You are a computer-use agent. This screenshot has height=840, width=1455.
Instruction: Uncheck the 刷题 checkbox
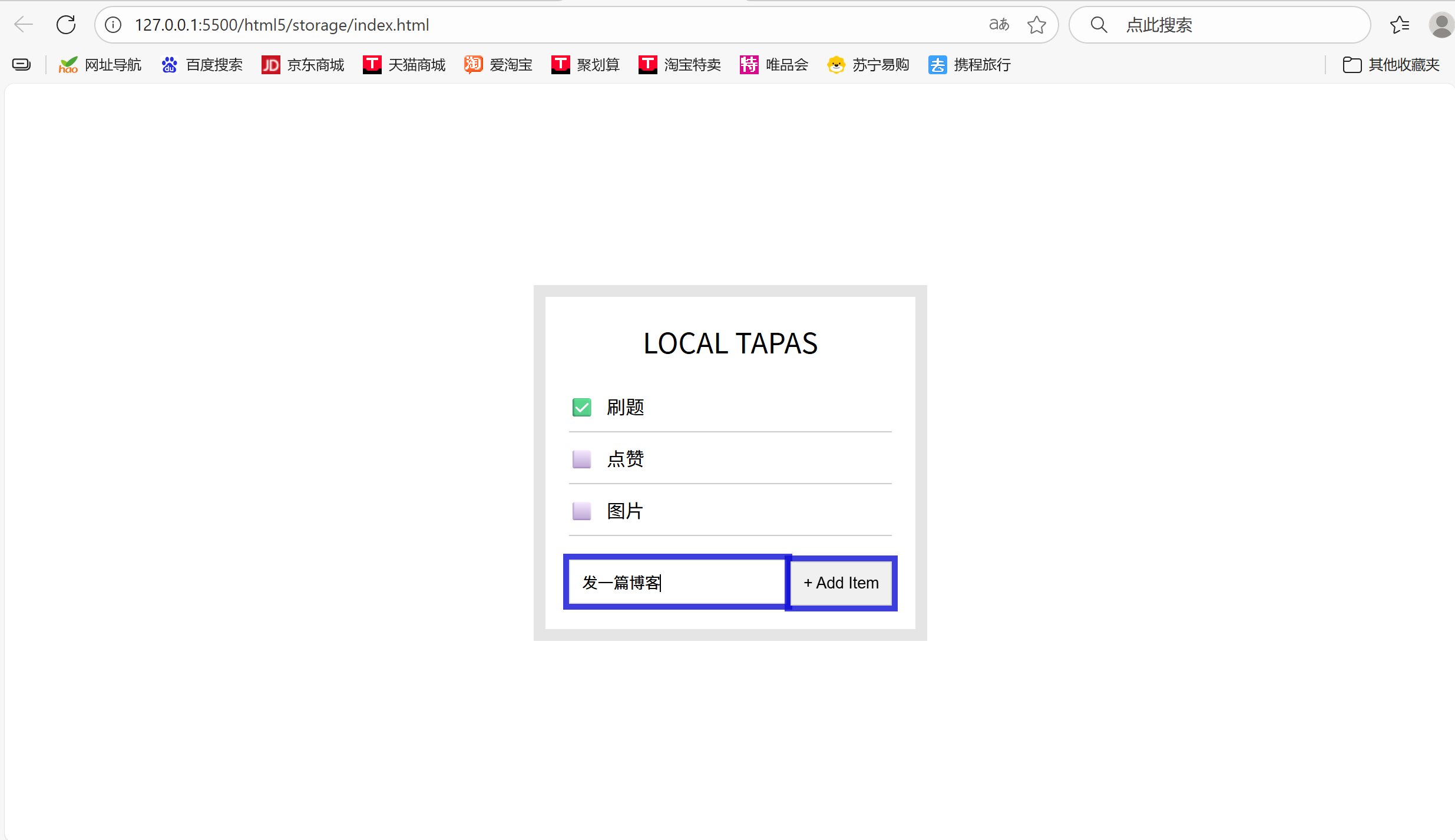pyautogui.click(x=582, y=407)
